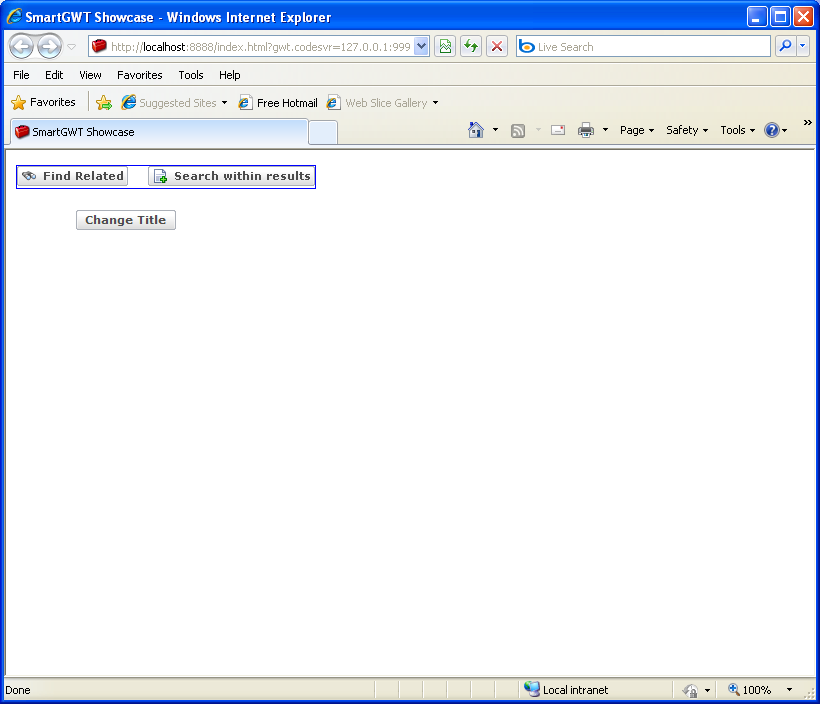
Task: Maximize the Internet Explorer window
Action: click(x=780, y=17)
